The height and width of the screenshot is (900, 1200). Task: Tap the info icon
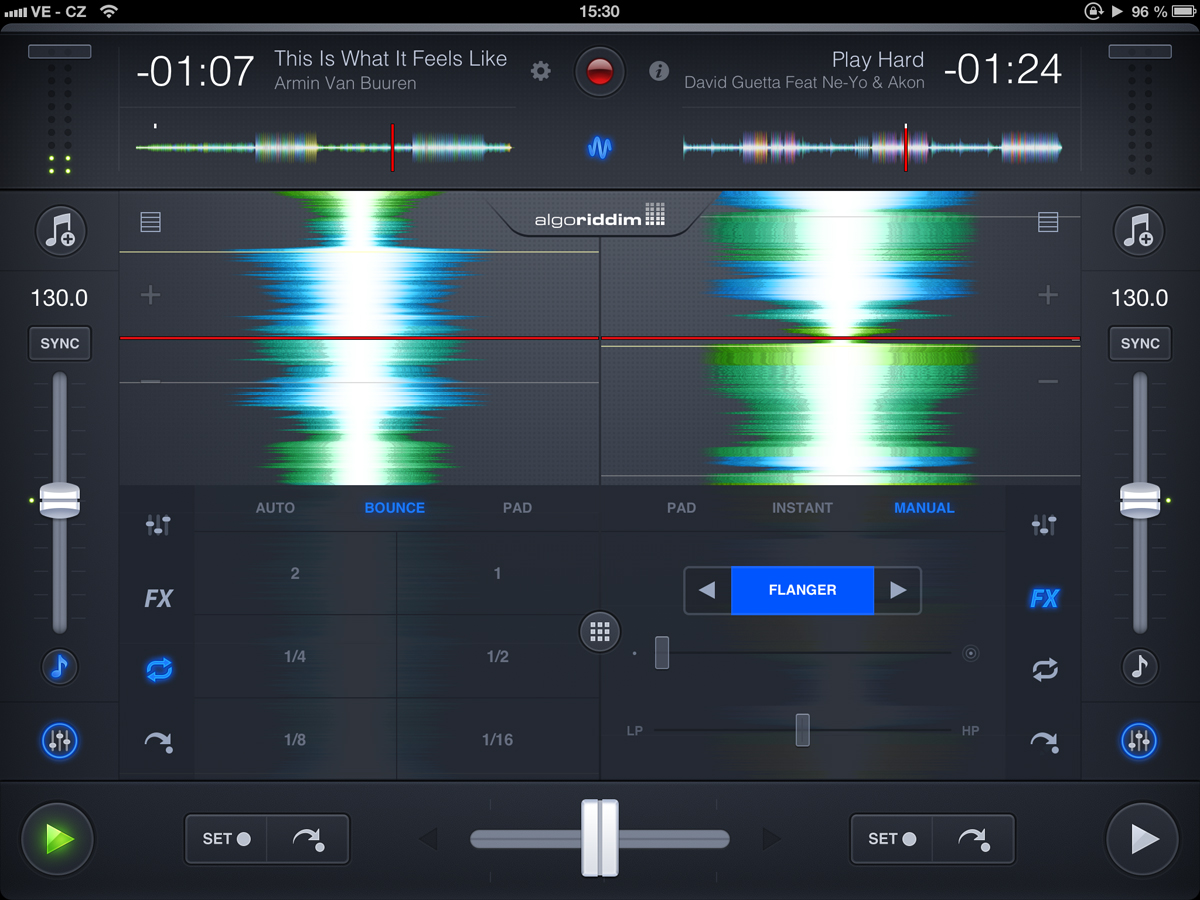(658, 71)
